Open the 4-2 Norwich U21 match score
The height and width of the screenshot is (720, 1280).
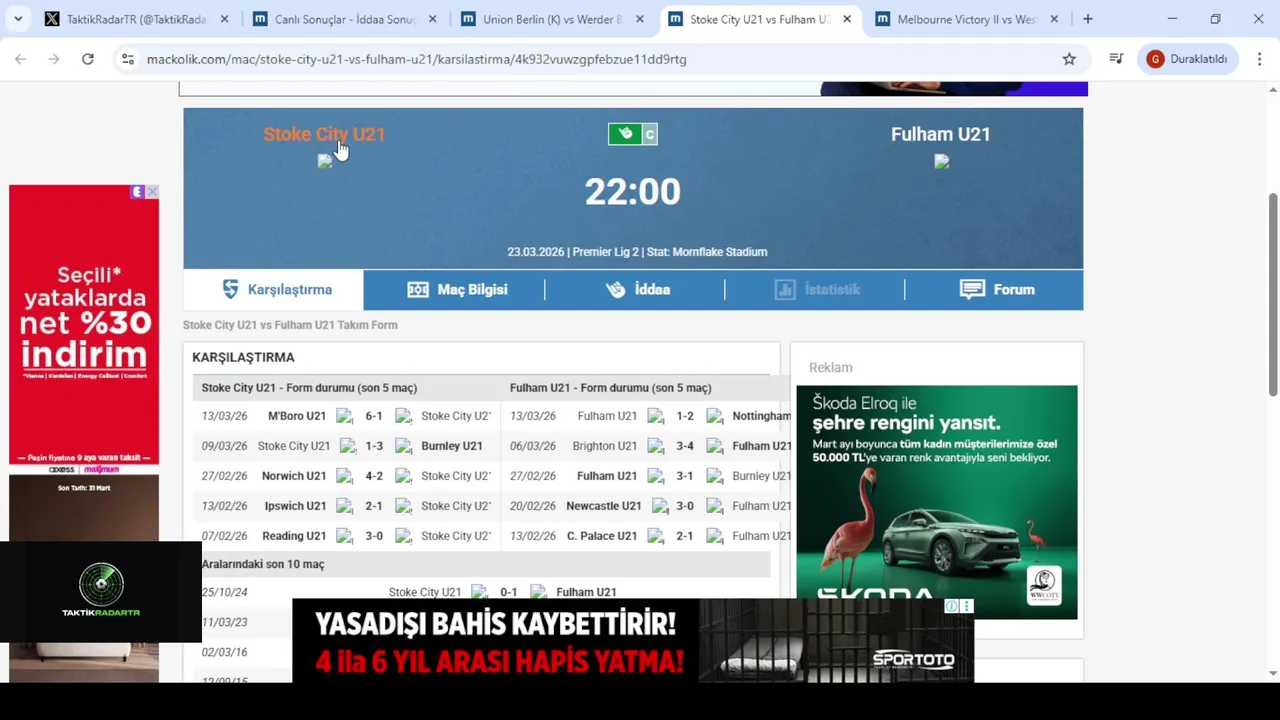tap(374, 476)
